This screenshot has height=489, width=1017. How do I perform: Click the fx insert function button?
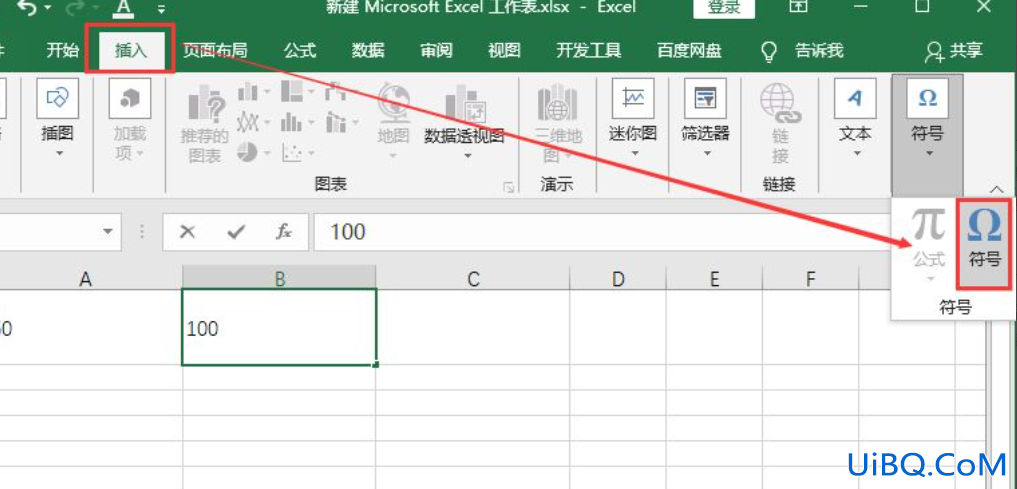click(x=283, y=232)
